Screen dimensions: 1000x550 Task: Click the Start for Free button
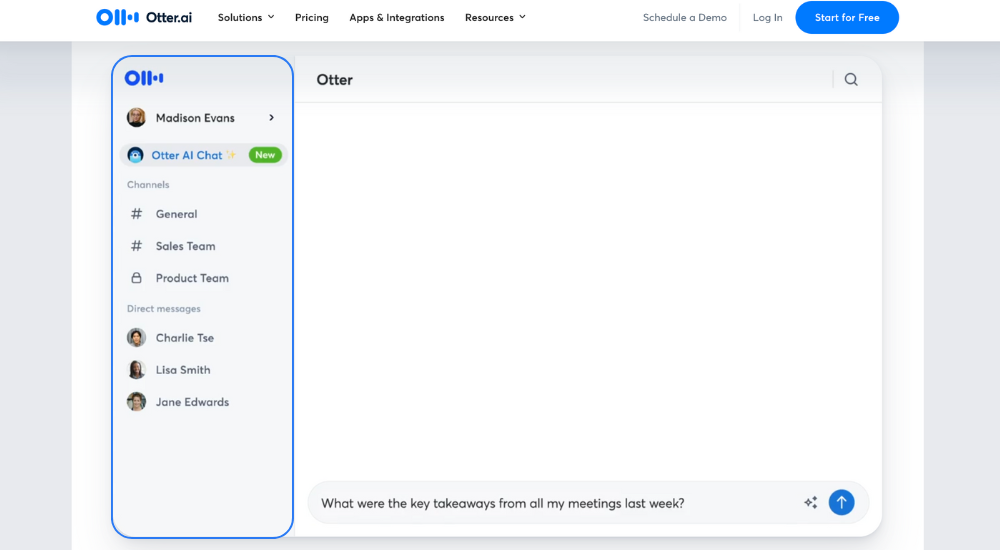coord(847,17)
